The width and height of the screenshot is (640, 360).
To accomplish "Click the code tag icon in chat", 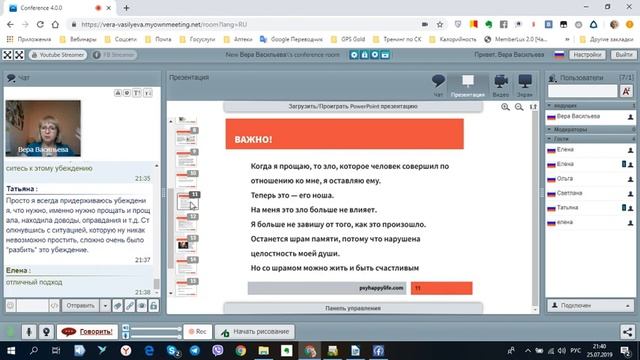I will (x=54, y=305).
